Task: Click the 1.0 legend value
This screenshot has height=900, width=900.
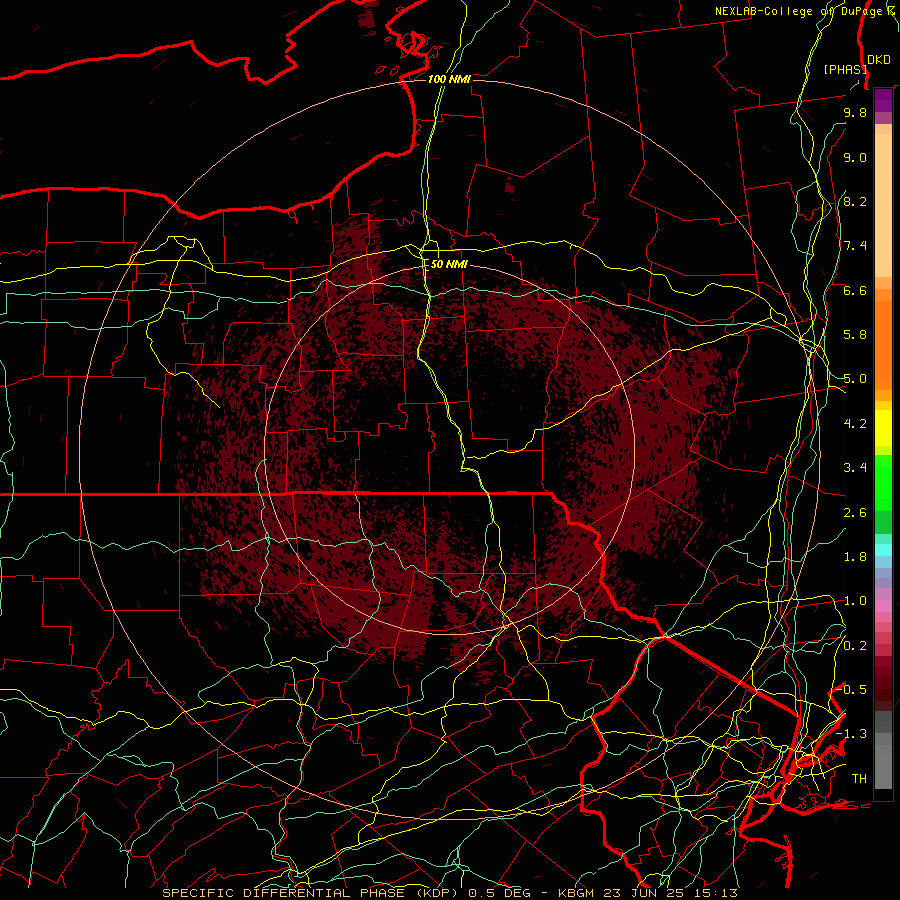Action: 855,601
